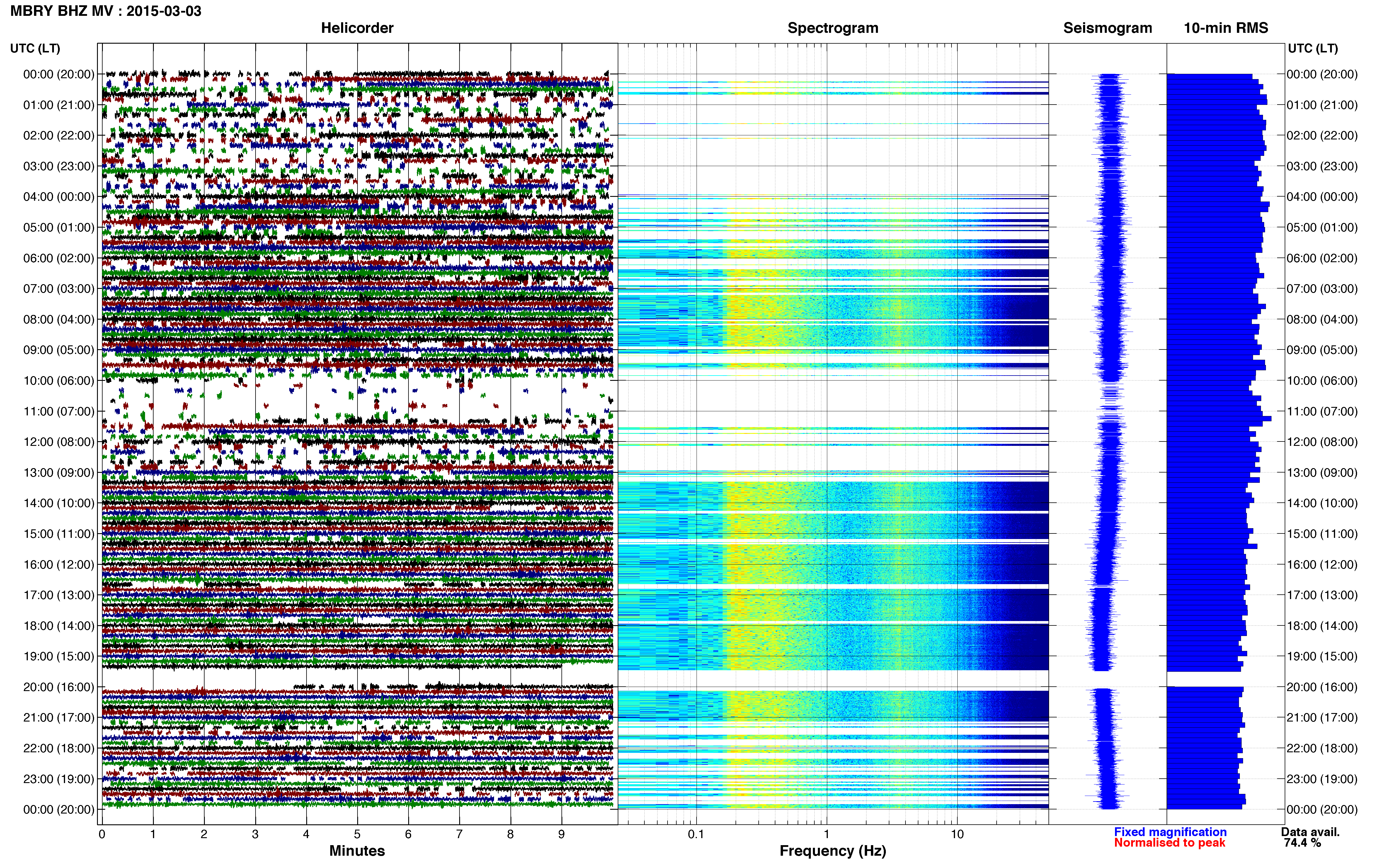The height and width of the screenshot is (868, 1389).
Task: Click left-axis time label 19:00 (15:00)
Action: (x=59, y=657)
